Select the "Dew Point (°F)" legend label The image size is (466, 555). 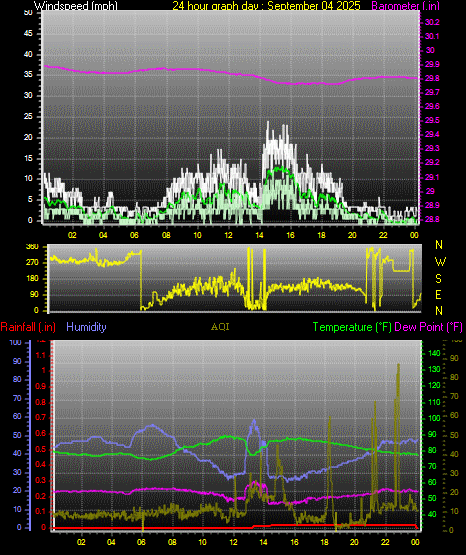click(428, 327)
